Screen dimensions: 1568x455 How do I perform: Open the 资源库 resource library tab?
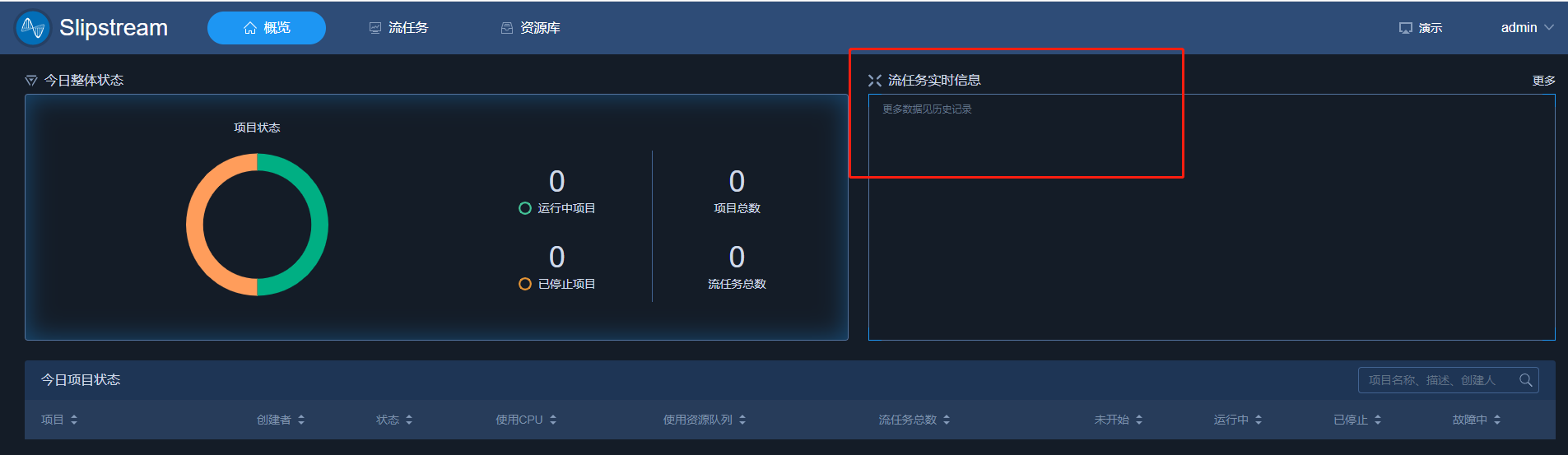click(530, 28)
